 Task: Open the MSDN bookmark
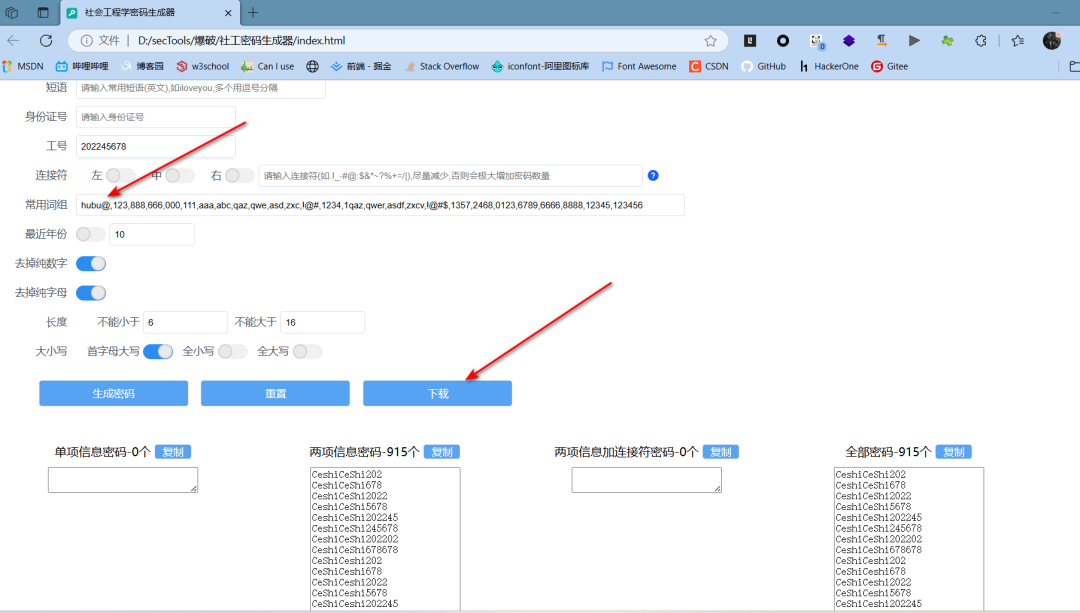tap(23, 66)
